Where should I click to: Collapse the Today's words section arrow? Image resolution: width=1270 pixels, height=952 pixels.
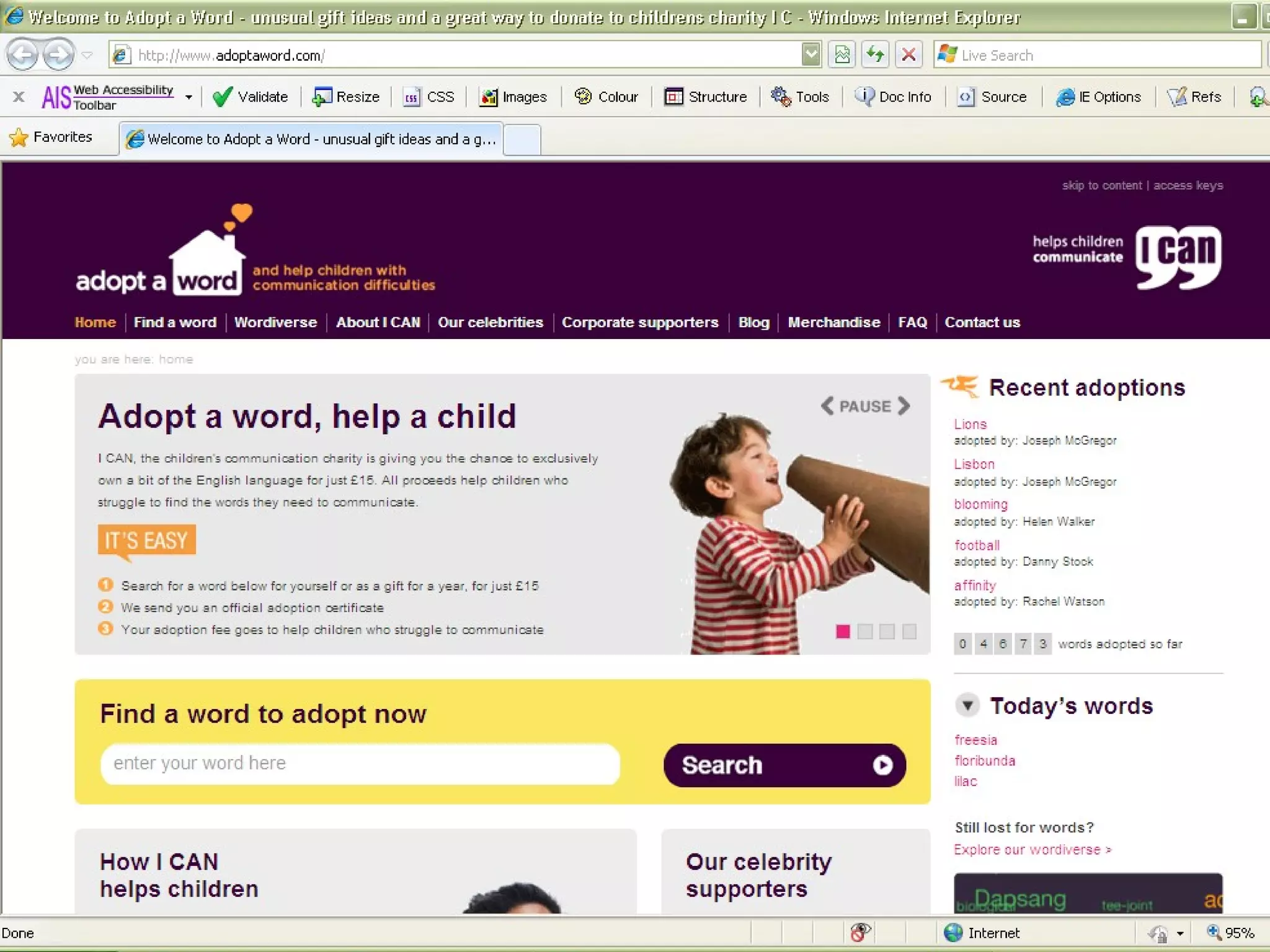pos(967,705)
